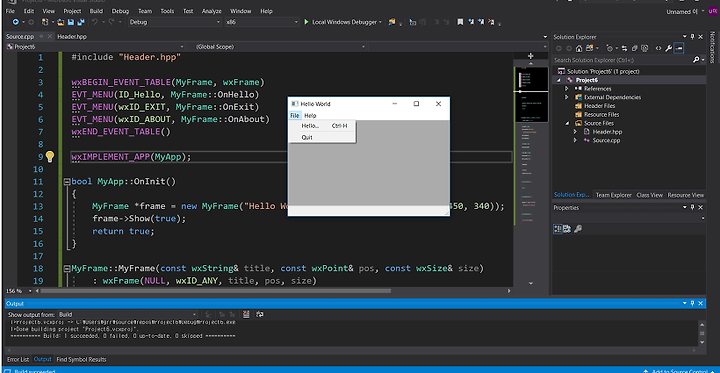Click the Clear All icon in Output
This screenshot has height=373, width=720.
click(x=247, y=314)
